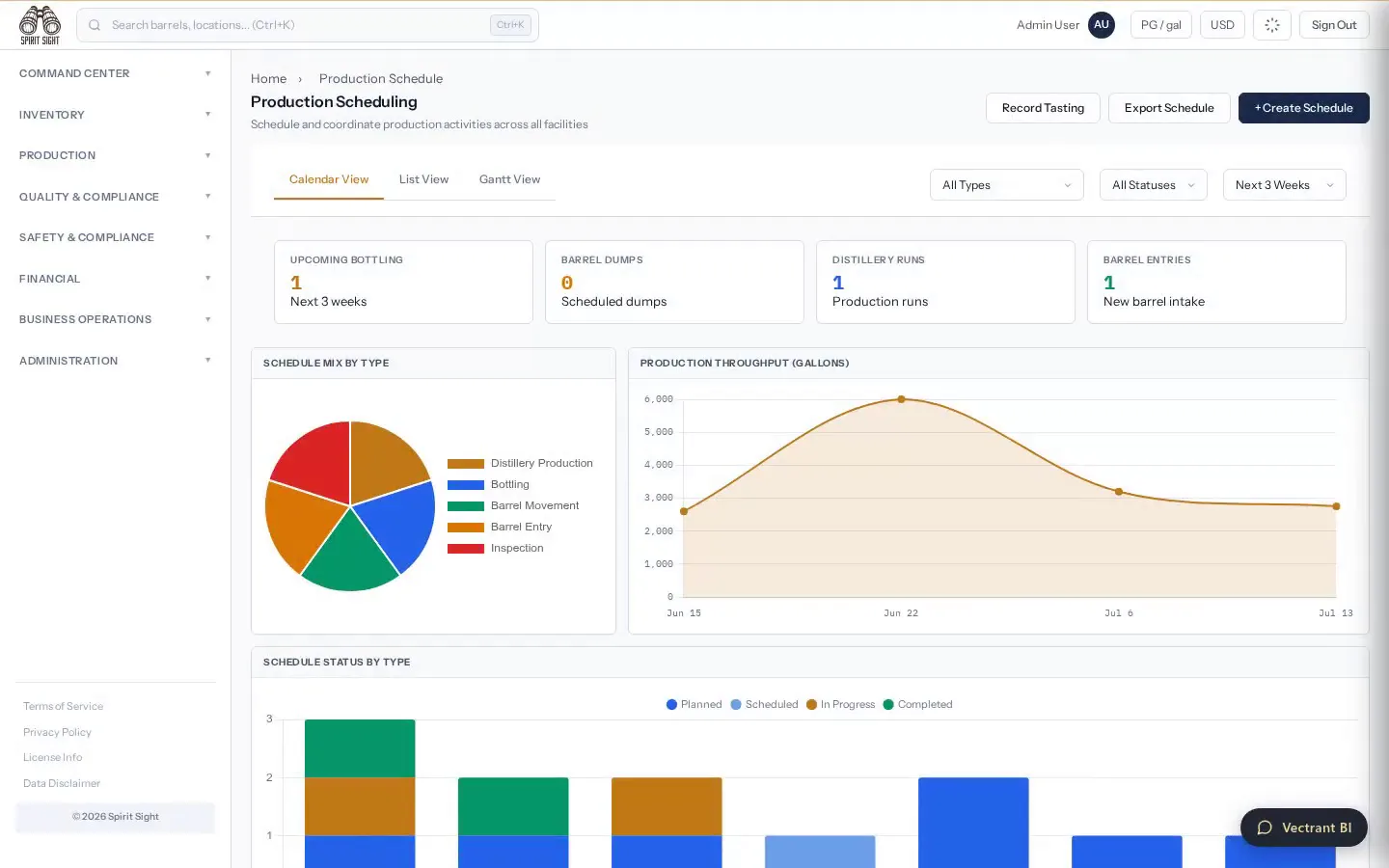Image resolution: width=1389 pixels, height=868 pixels.
Task: Open the AU user avatar
Action: click(x=1102, y=25)
